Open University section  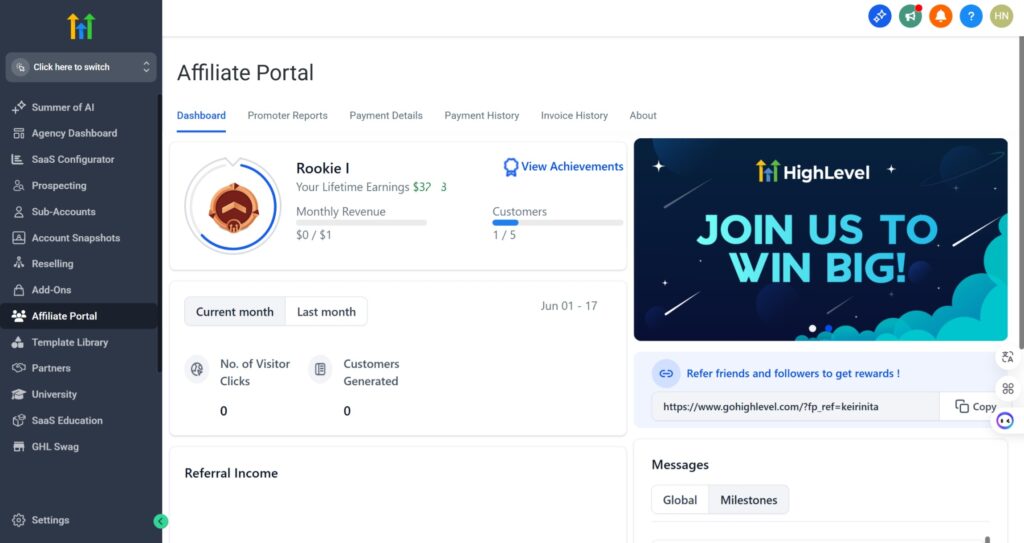point(54,395)
